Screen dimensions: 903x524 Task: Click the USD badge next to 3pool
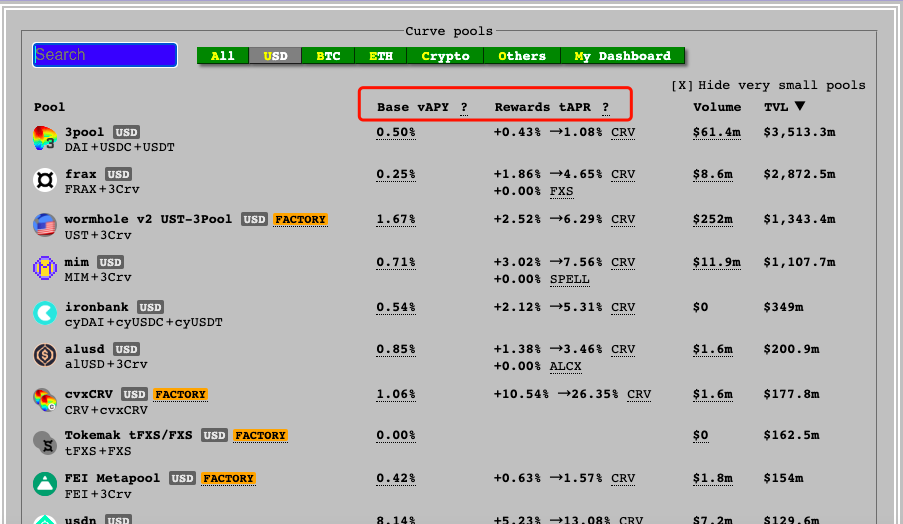point(126,132)
